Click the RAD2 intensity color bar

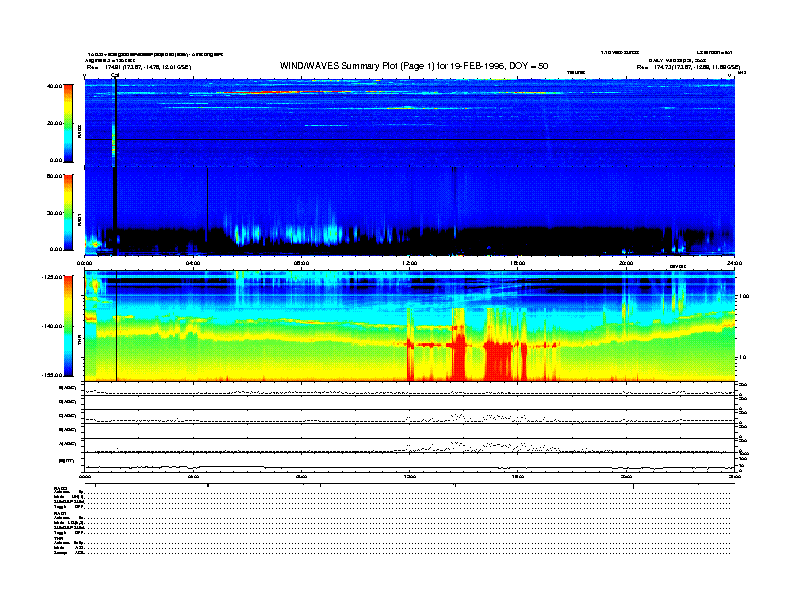68,123
